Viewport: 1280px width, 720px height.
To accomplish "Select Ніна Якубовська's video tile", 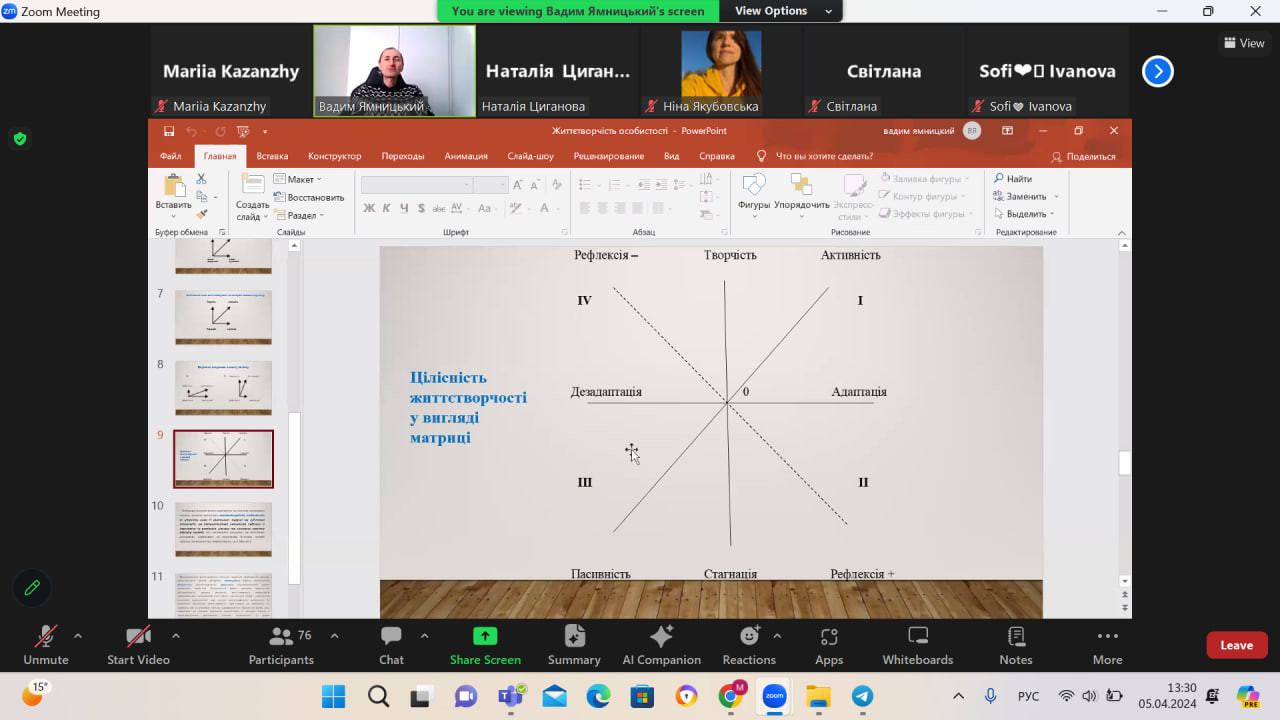I will (x=721, y=71).
